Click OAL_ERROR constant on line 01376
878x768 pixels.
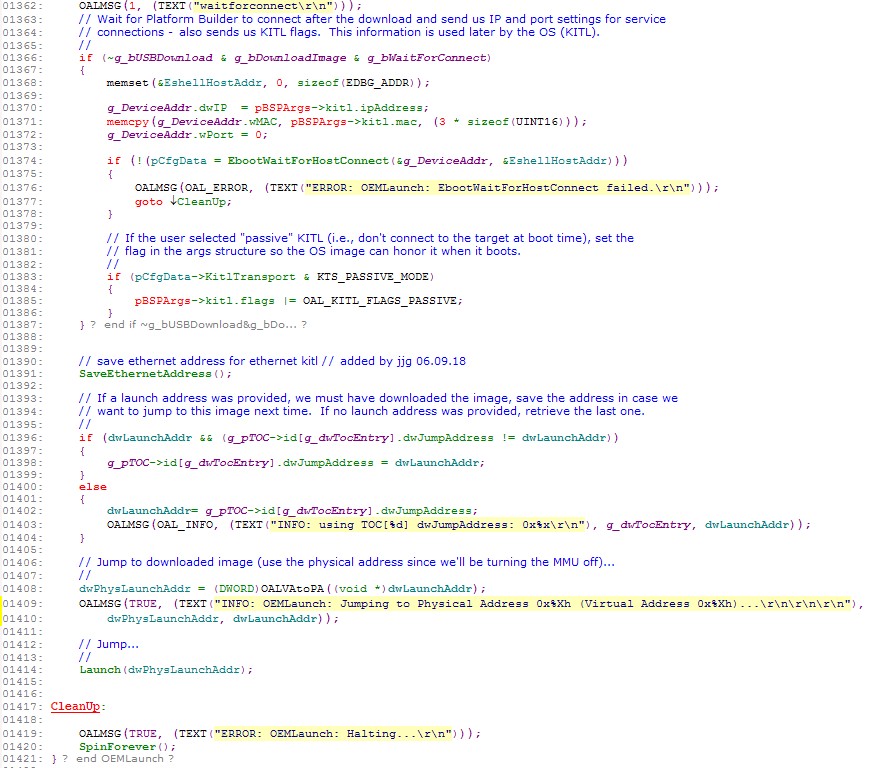click(x=216, y=188)
